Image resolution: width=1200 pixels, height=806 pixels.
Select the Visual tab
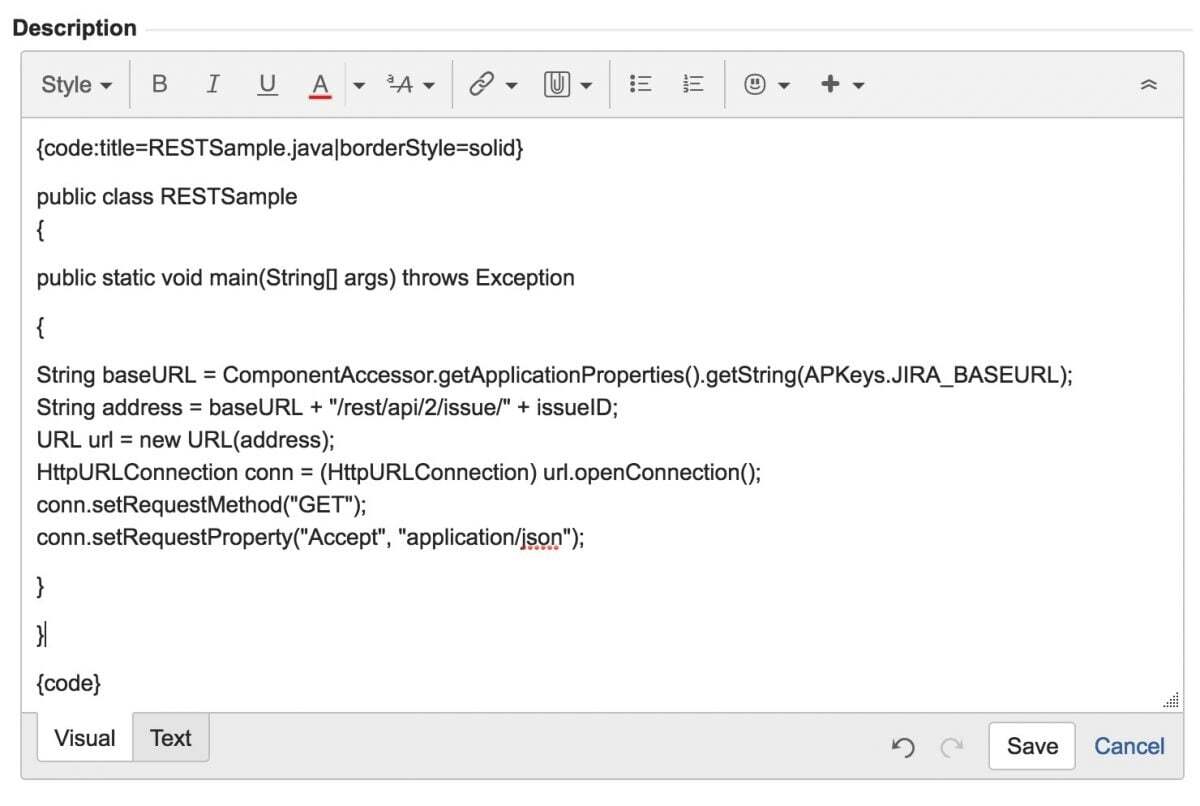[83, 738]
